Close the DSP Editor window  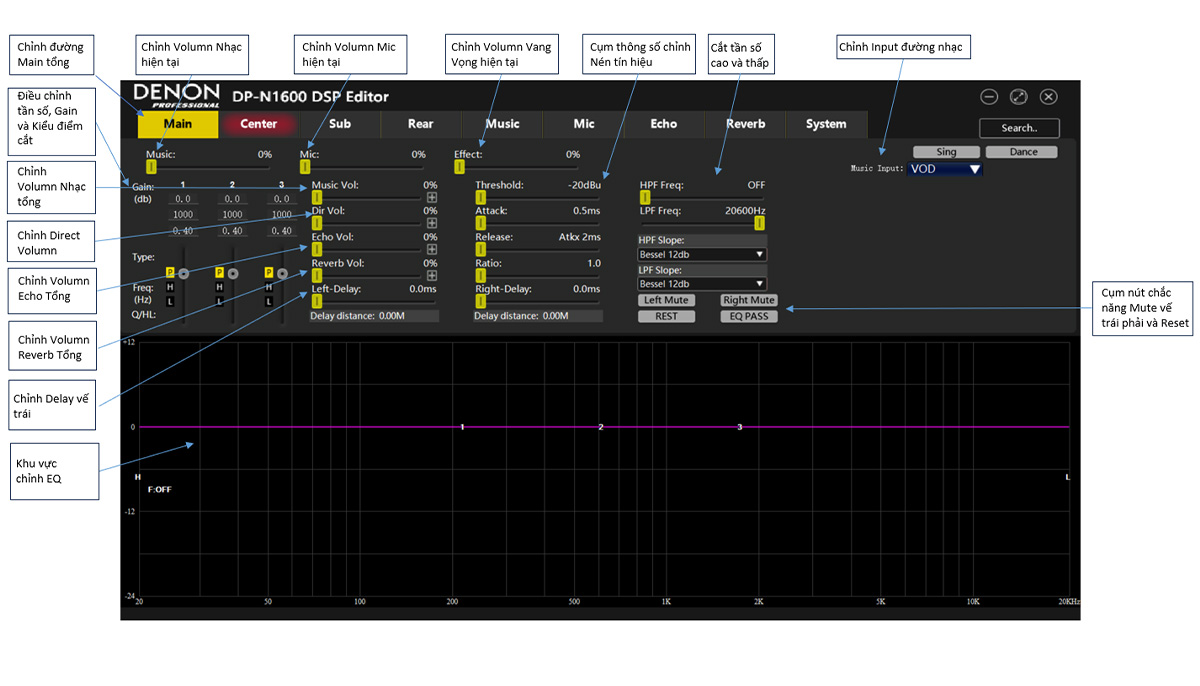pyautogui.click(x=1048, y=97)
